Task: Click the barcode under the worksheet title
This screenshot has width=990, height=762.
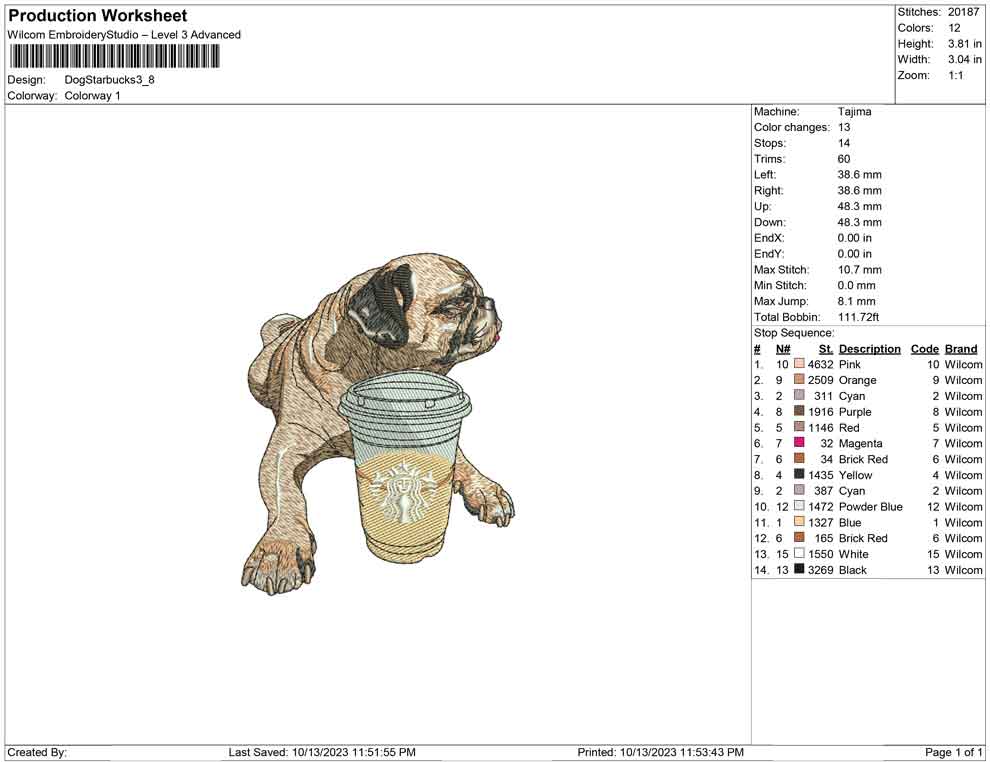Action: [x=114, y=57]
